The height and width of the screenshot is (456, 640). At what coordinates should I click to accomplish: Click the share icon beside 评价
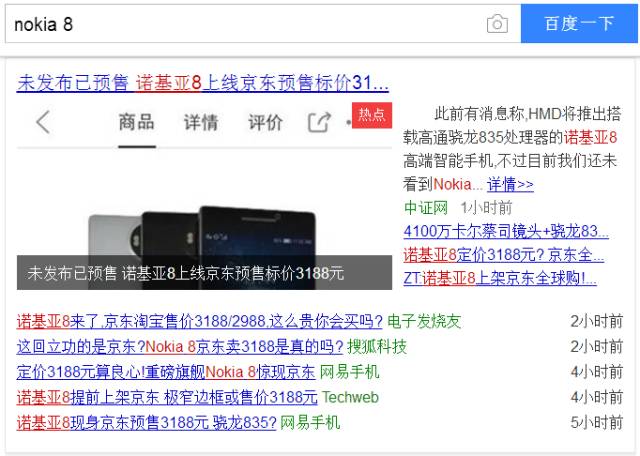point(319,122)
